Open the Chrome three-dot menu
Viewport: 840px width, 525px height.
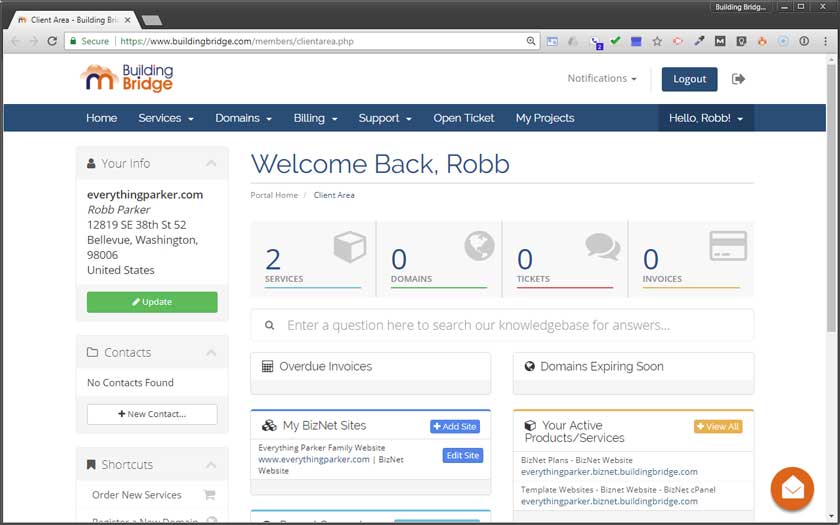825,41
